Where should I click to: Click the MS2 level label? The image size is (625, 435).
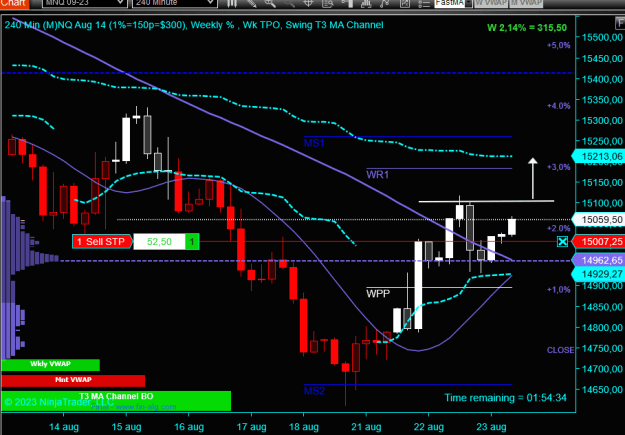[x=314, y=391]
